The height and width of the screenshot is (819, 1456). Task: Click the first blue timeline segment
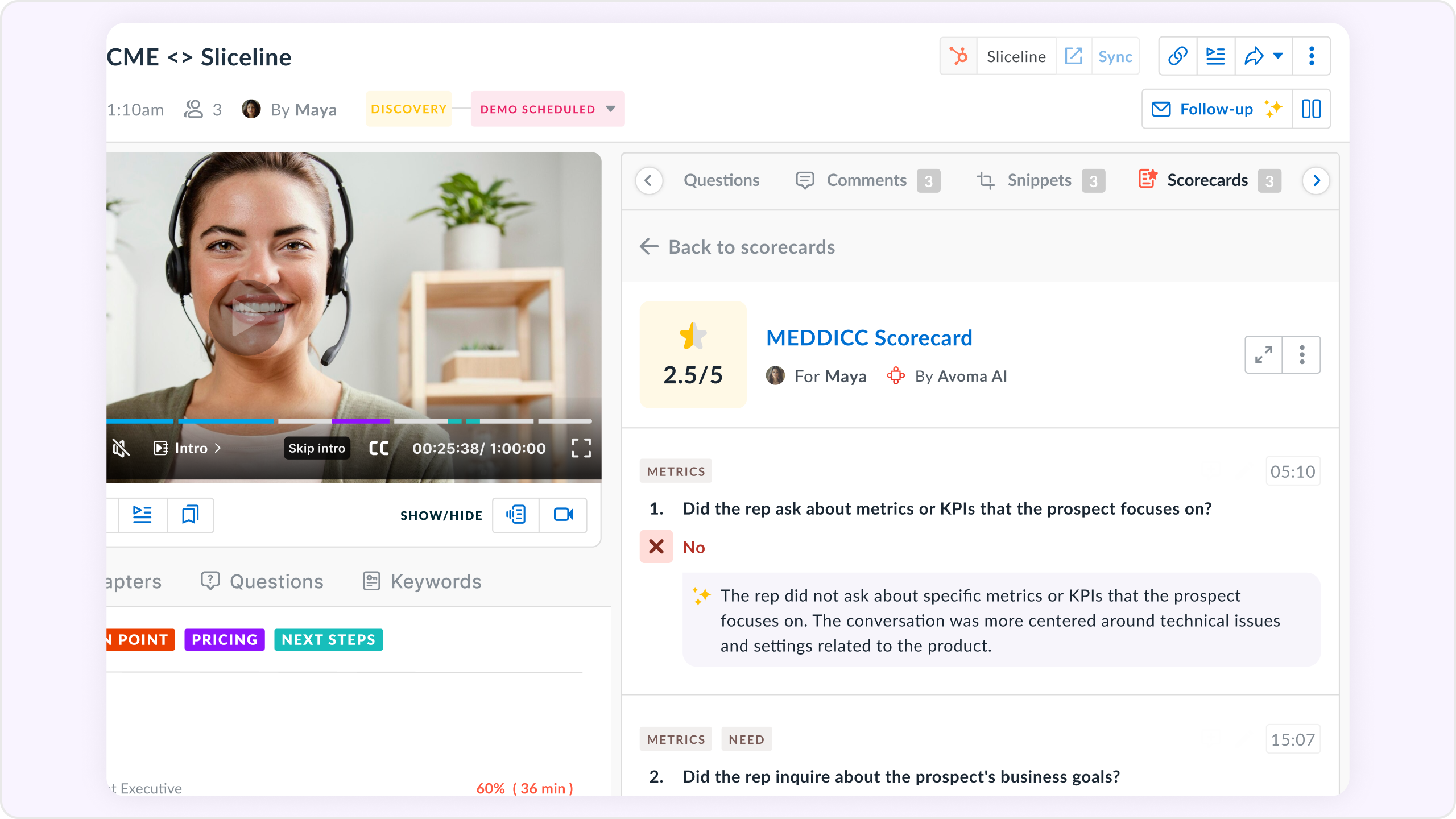click(140, 421)
